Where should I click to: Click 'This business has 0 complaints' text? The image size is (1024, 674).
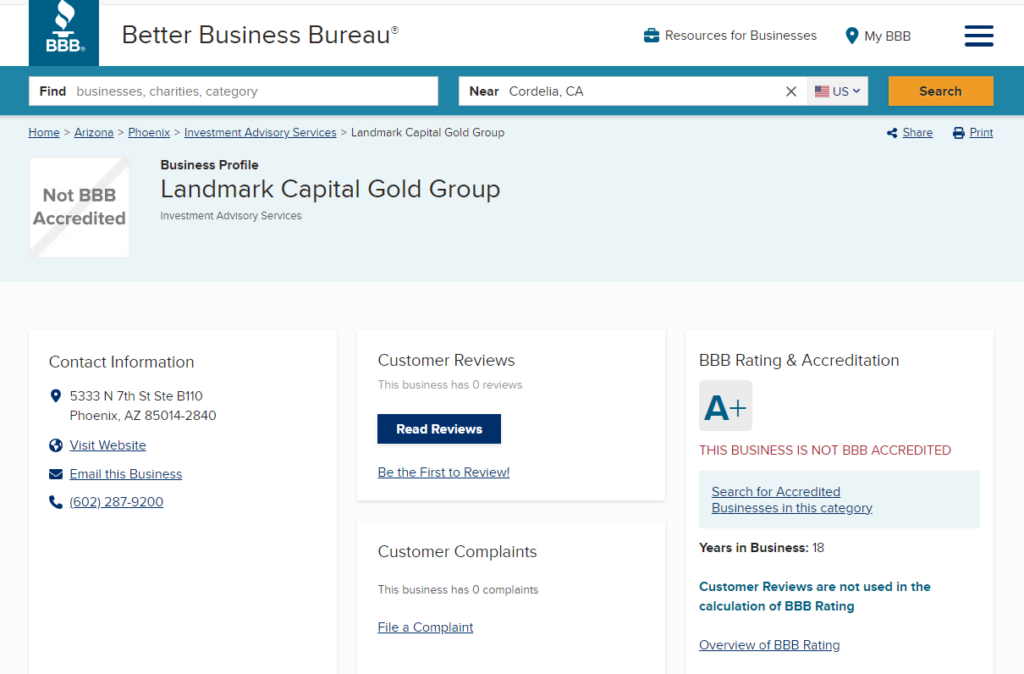(458, 590)
